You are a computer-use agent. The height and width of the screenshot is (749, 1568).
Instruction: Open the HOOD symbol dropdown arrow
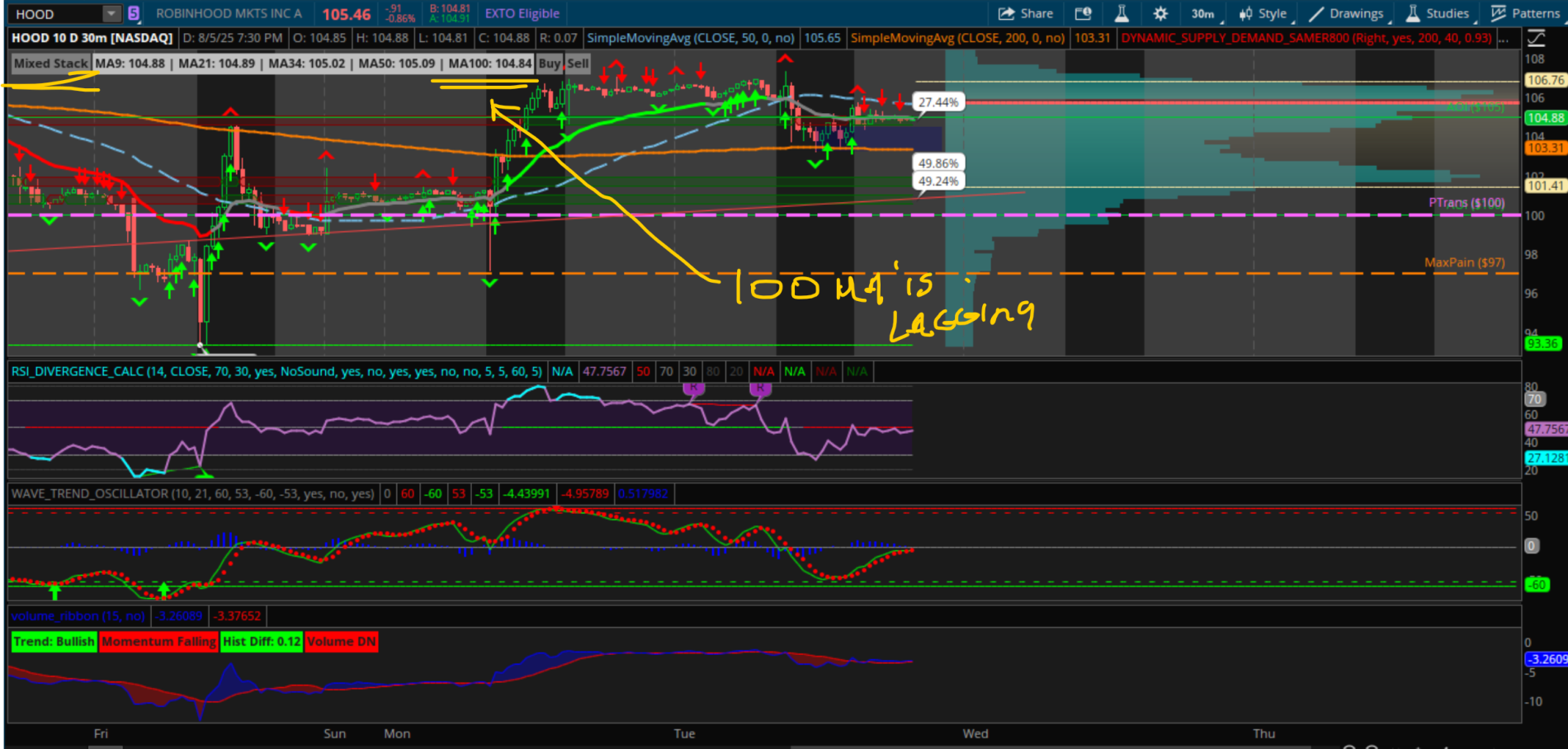click(x=111, y=13)
